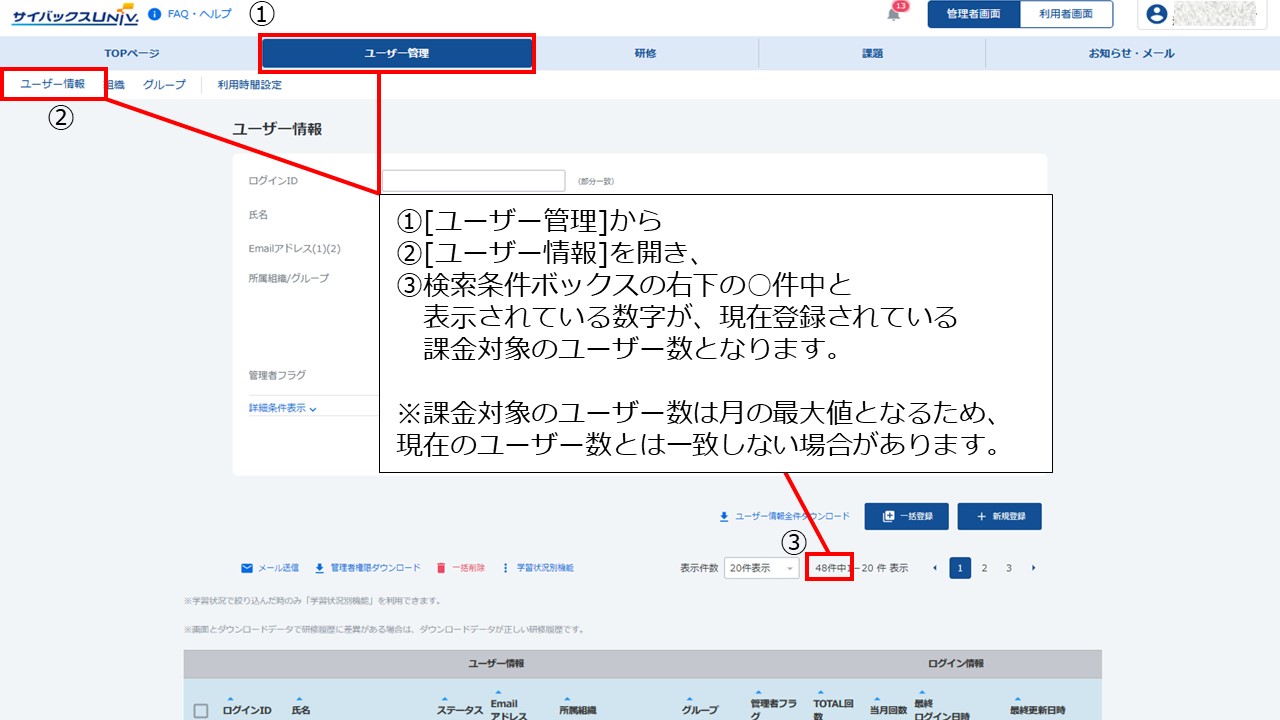
Task: Sort table by 所属組織 column
Action: (578, 708)
